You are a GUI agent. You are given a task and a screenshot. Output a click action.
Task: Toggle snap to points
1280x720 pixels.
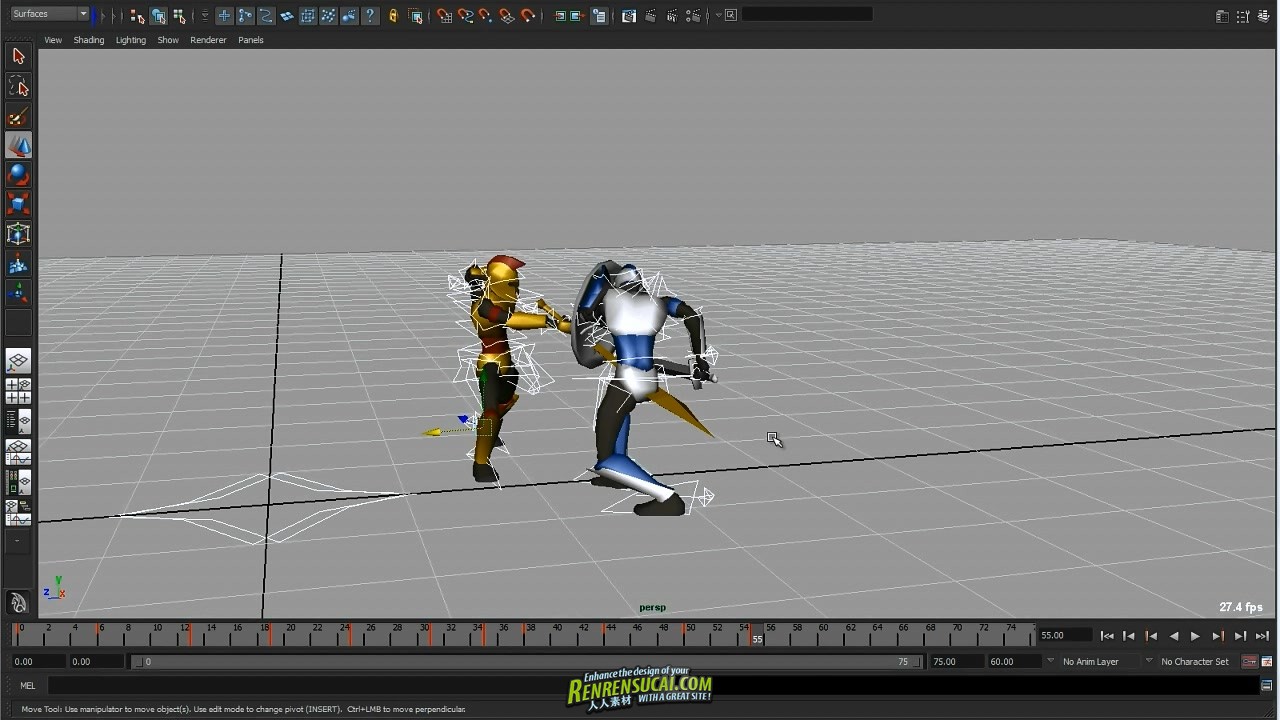coord(485,16)
